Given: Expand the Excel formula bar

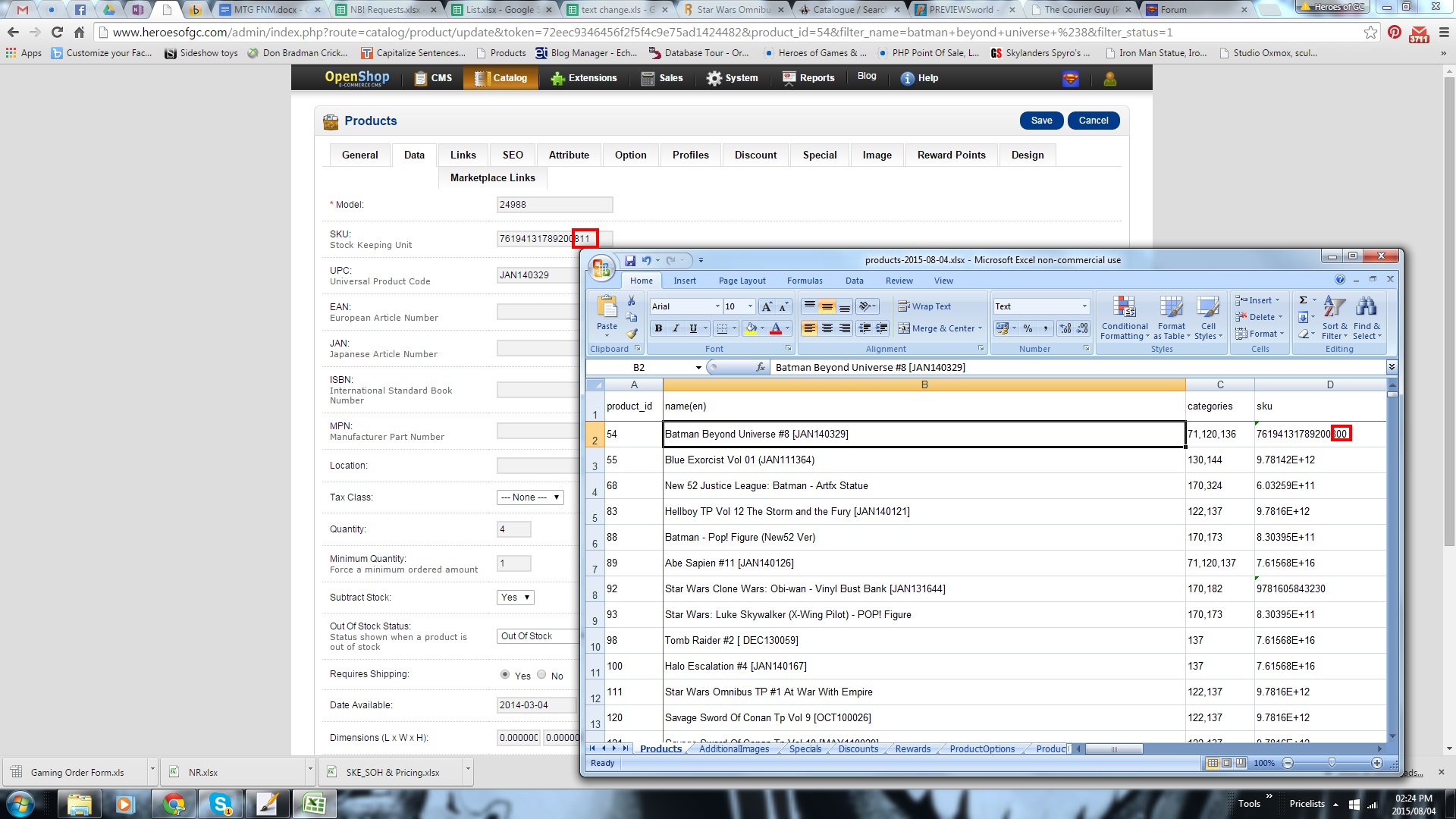Looking at the screenshot, I should coord(1392,367).
